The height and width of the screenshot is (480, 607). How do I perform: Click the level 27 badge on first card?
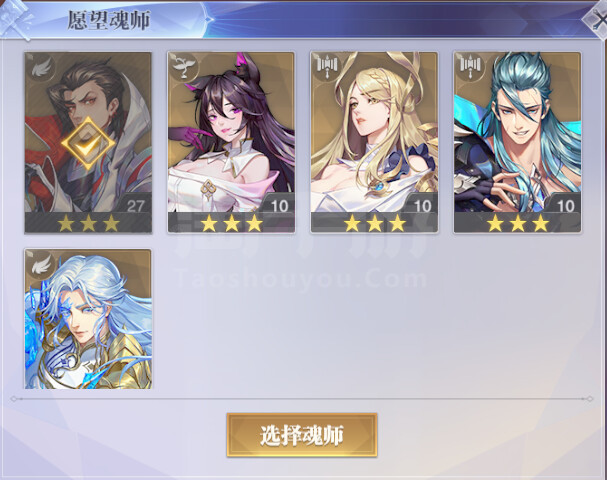(x=136, y=205)
